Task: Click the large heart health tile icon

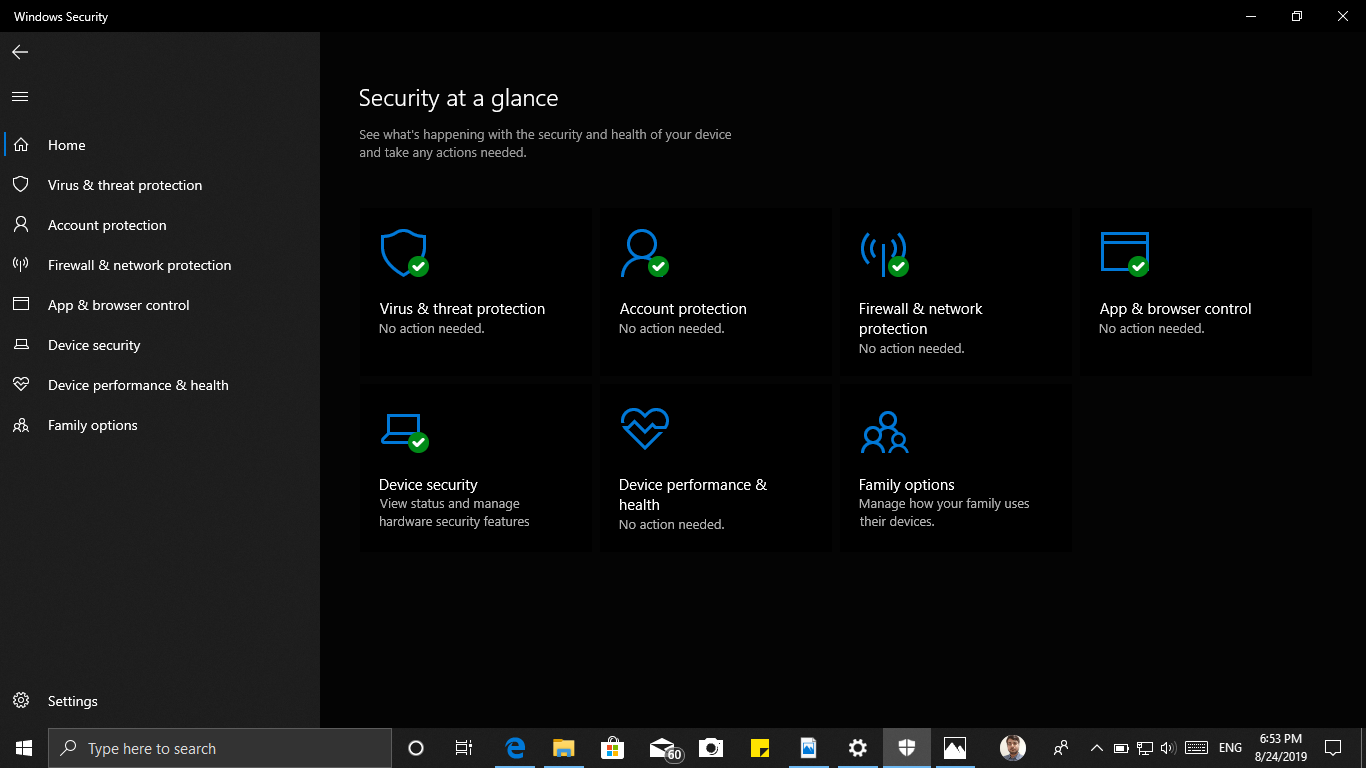Action: pos(644,429)
